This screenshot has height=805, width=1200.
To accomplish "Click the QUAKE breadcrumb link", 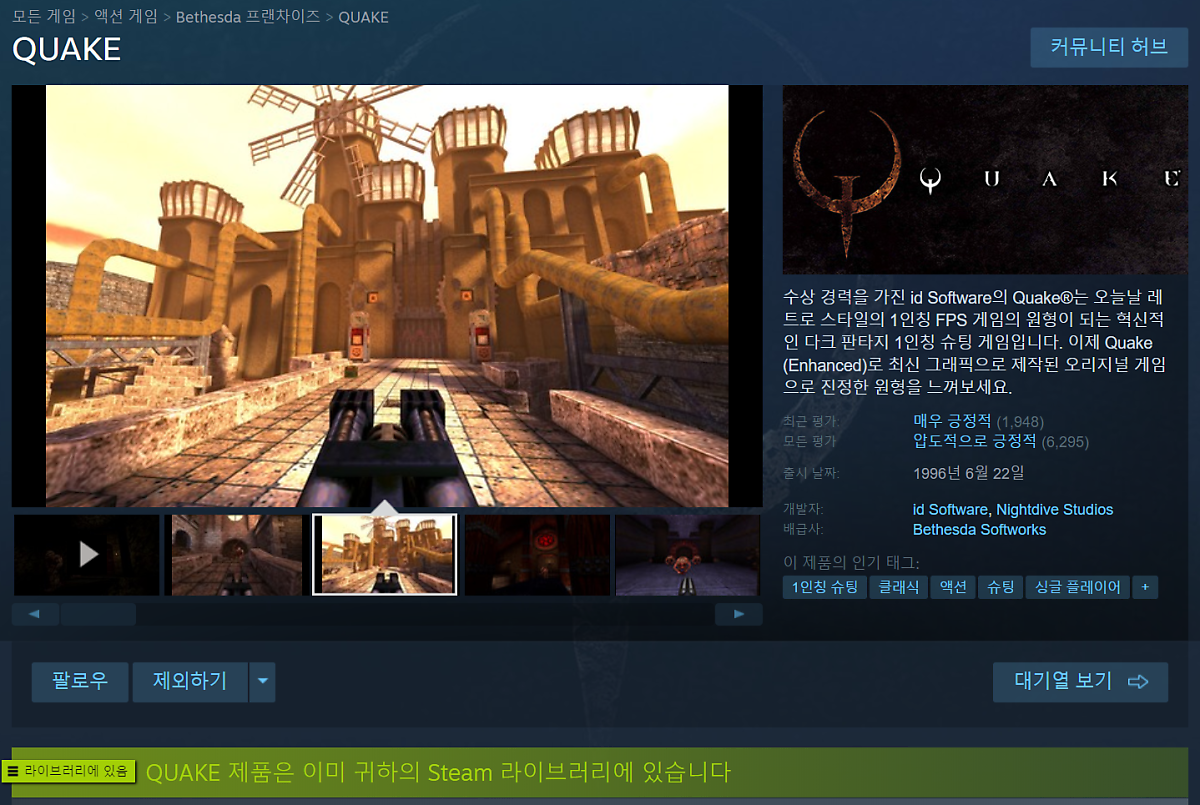I will click(x=364, y=16).
